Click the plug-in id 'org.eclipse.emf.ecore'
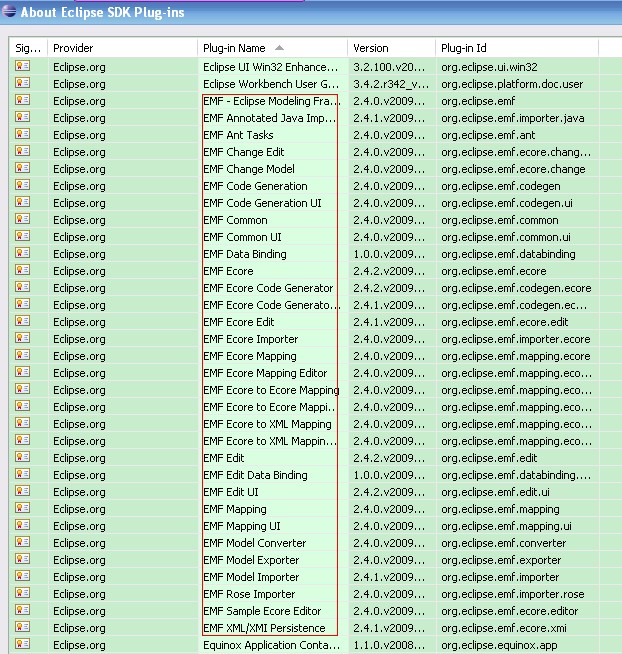 [494, 271]
